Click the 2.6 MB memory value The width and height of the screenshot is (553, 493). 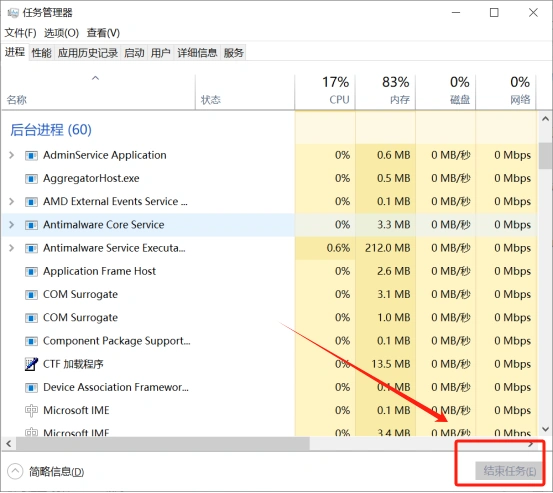tap(394, 271)
